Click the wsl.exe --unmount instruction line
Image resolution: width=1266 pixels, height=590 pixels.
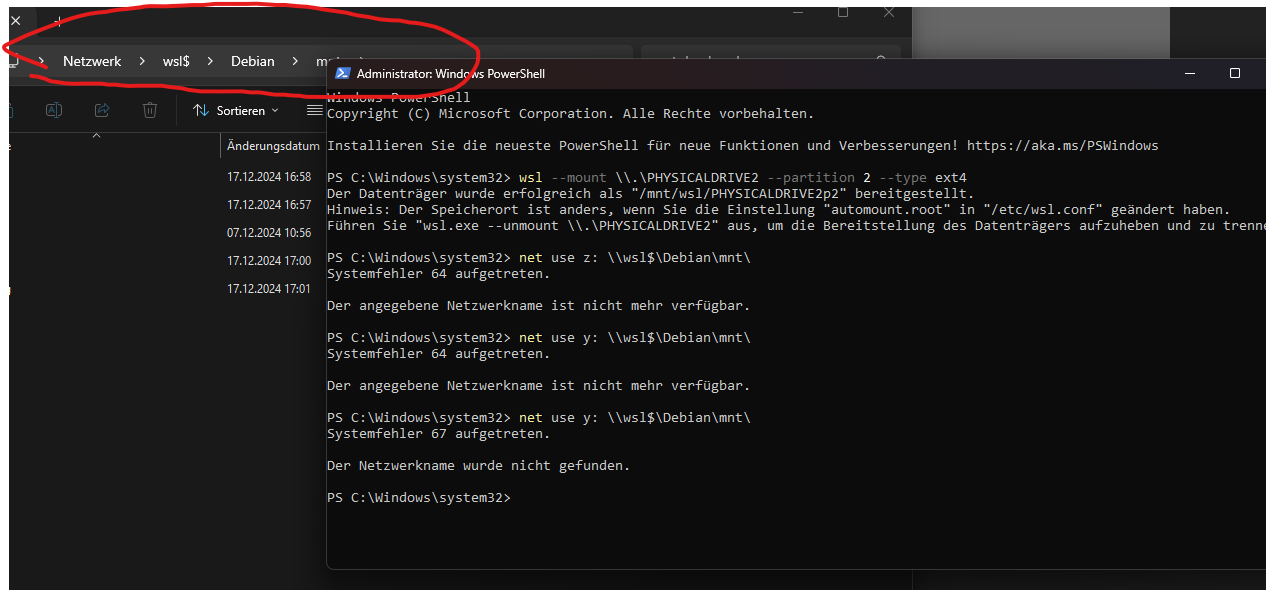pyautogui.click(x=796, y=225)
